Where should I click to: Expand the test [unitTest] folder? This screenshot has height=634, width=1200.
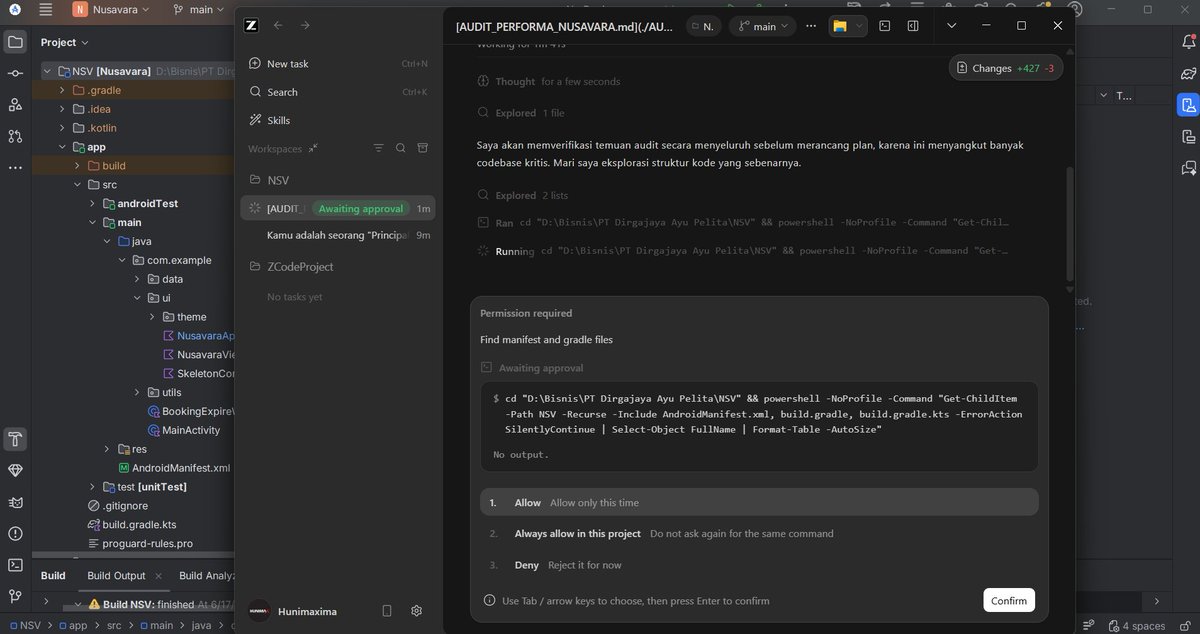92,487
